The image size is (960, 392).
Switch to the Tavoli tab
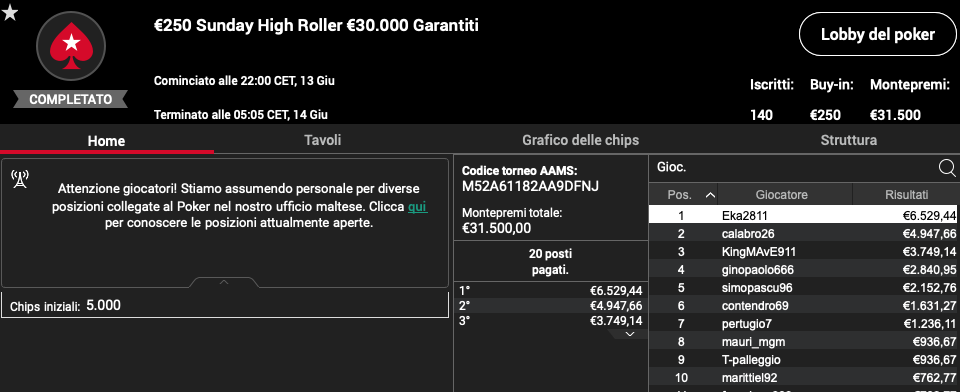coord(323,140)
